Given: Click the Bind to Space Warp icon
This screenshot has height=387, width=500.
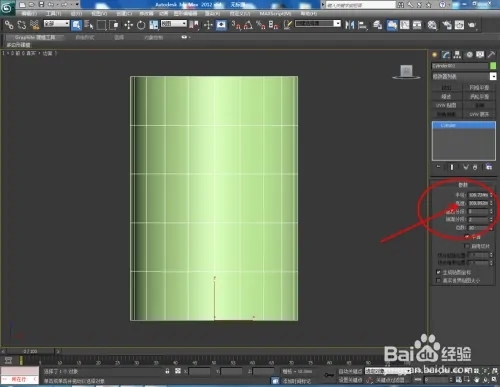Looking at the screenshot, I should point(34,25).
